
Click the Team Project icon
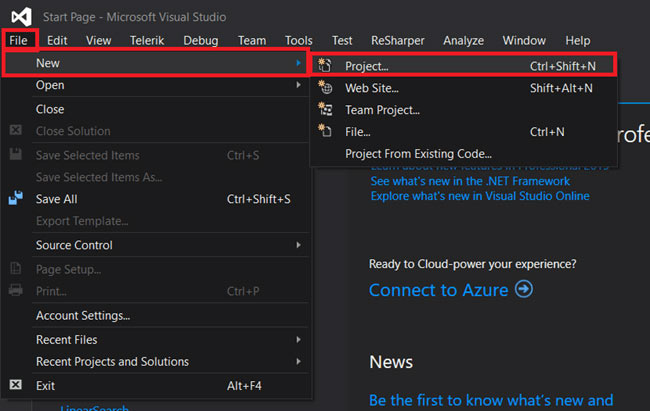coord(324,110)
